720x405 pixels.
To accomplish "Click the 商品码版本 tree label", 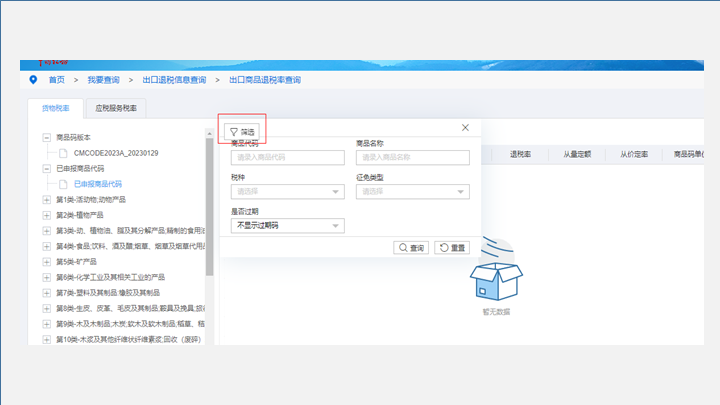I will point(73,137).
